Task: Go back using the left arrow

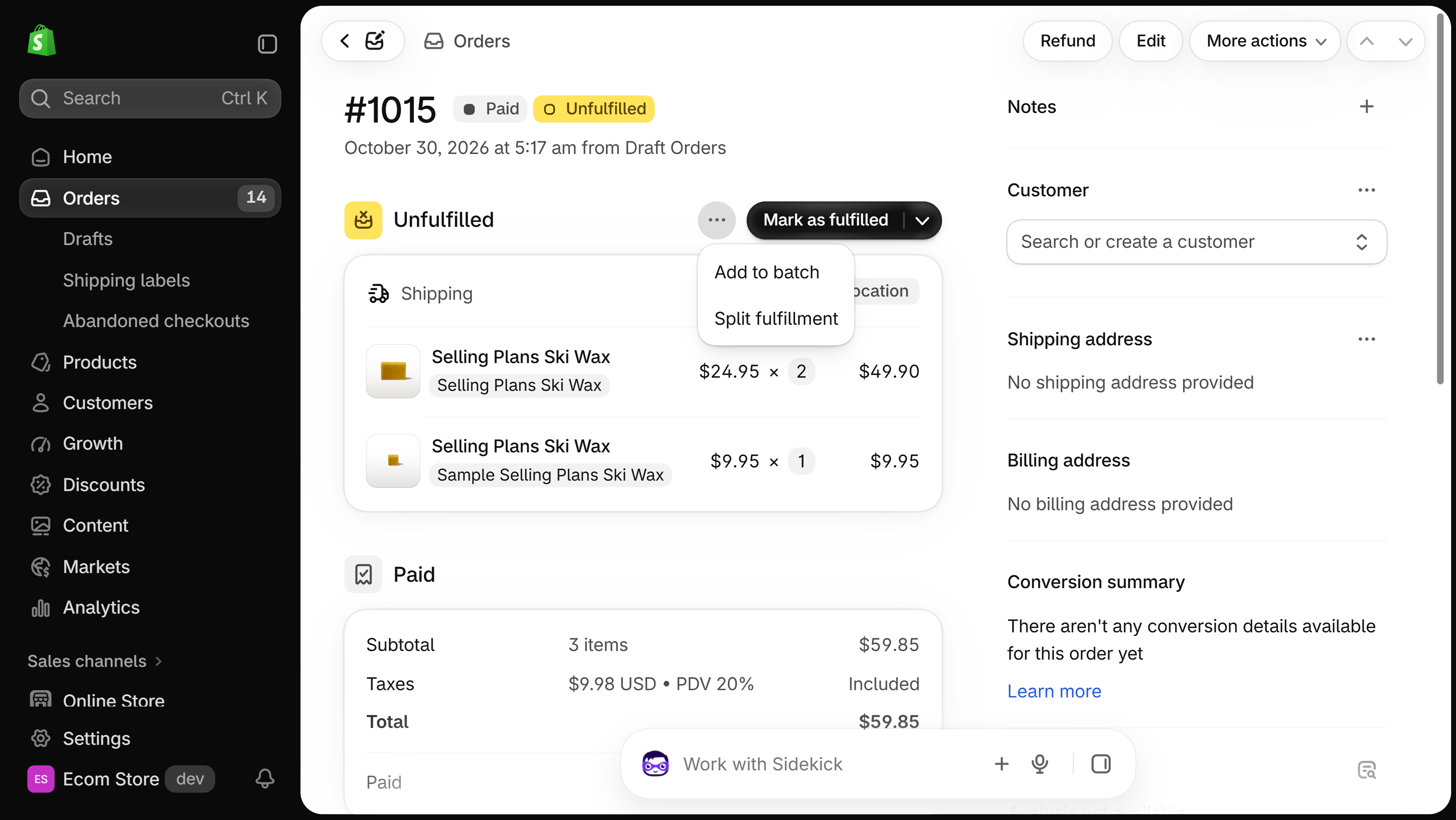Action: (x=345, y=41)
